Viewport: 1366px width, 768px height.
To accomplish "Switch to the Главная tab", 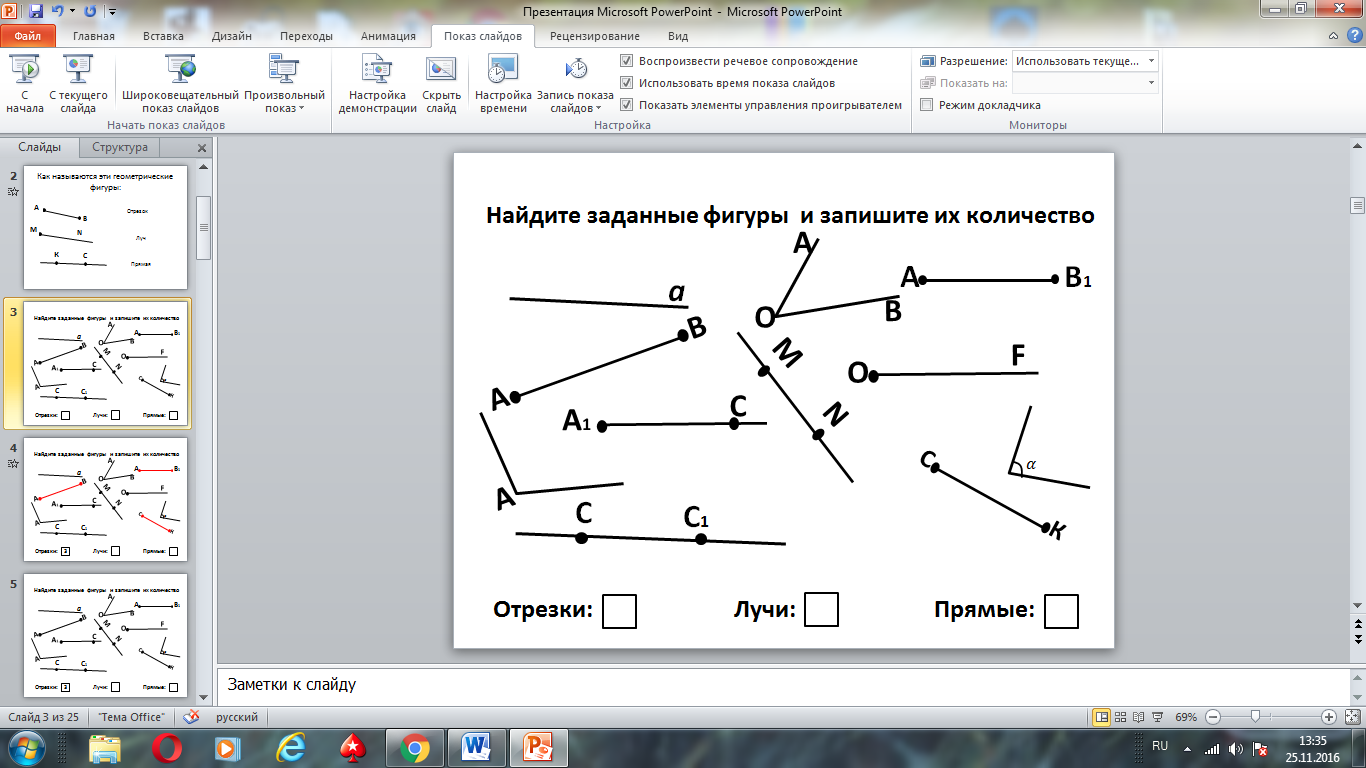I will (93, 36).
